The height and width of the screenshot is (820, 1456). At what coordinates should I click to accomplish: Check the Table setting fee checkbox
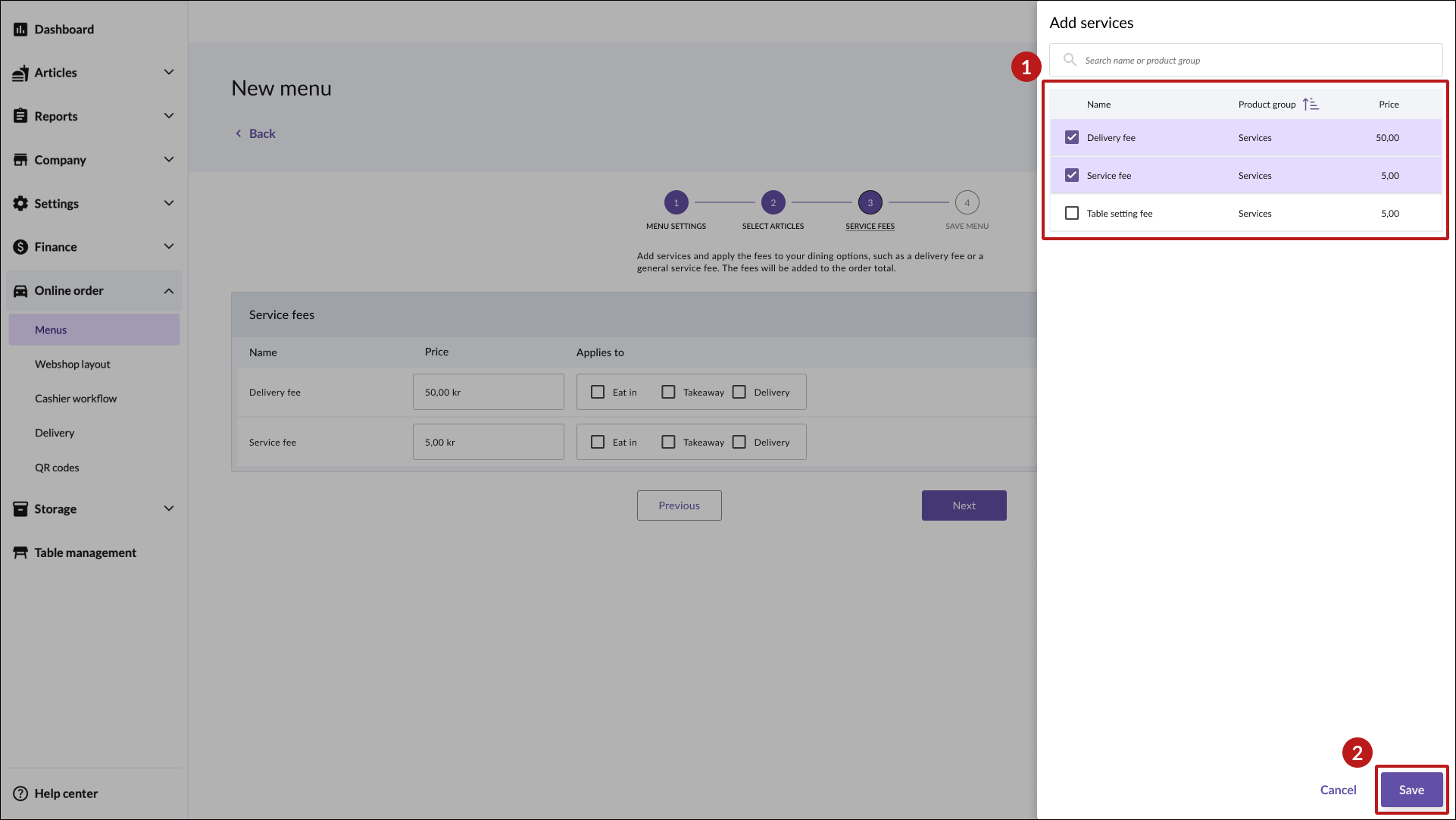tap(1072, 213)
